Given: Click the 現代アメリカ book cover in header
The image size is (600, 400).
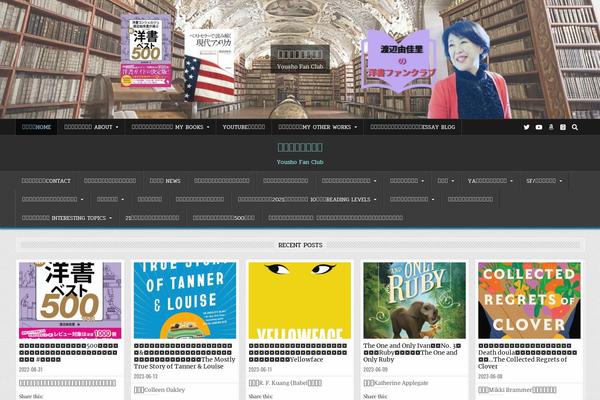Looking at the screenshot, I should click(x=209, y=66).
